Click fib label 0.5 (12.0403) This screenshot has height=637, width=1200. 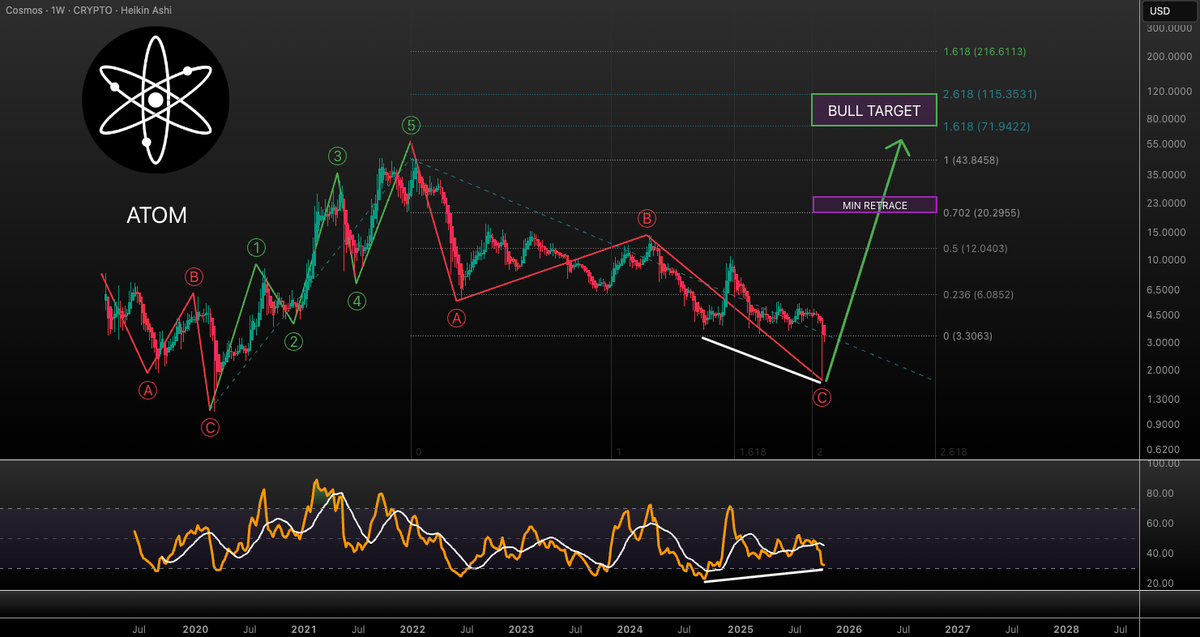[974, 248]
